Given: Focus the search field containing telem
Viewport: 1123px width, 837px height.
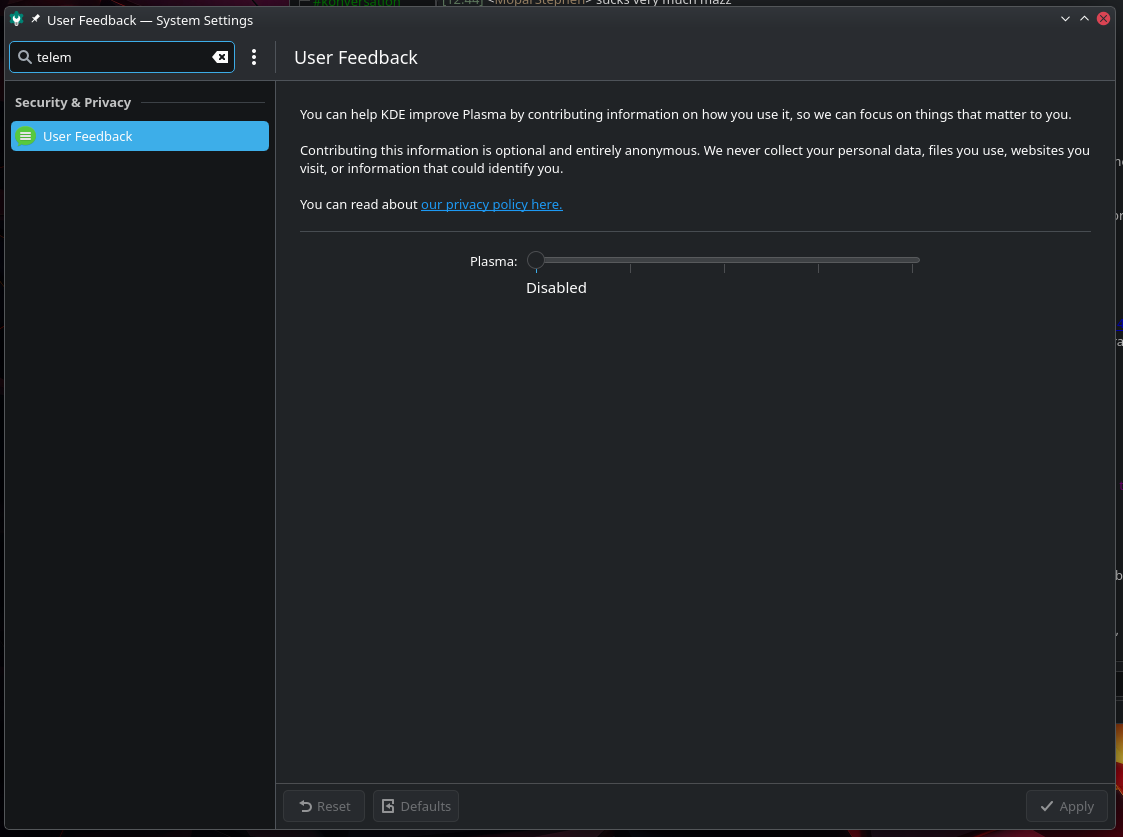Looking at the screenshot, I should pos(122,57).
